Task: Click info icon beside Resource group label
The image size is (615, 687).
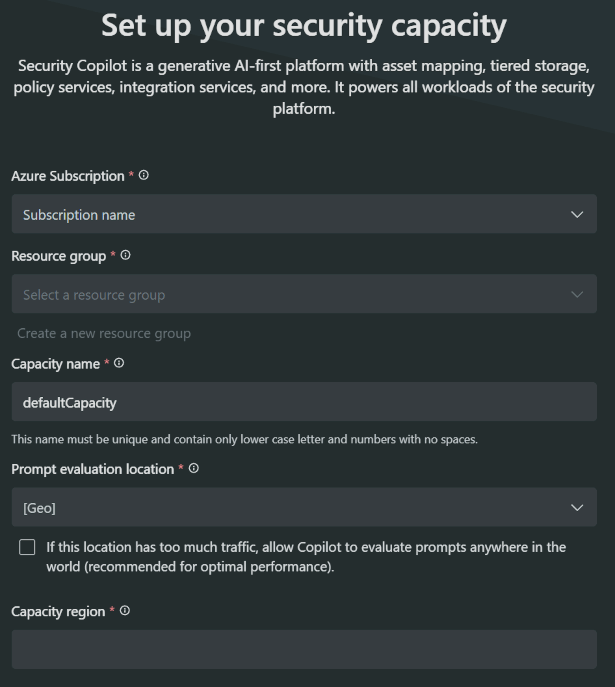Action: point(125,255)
